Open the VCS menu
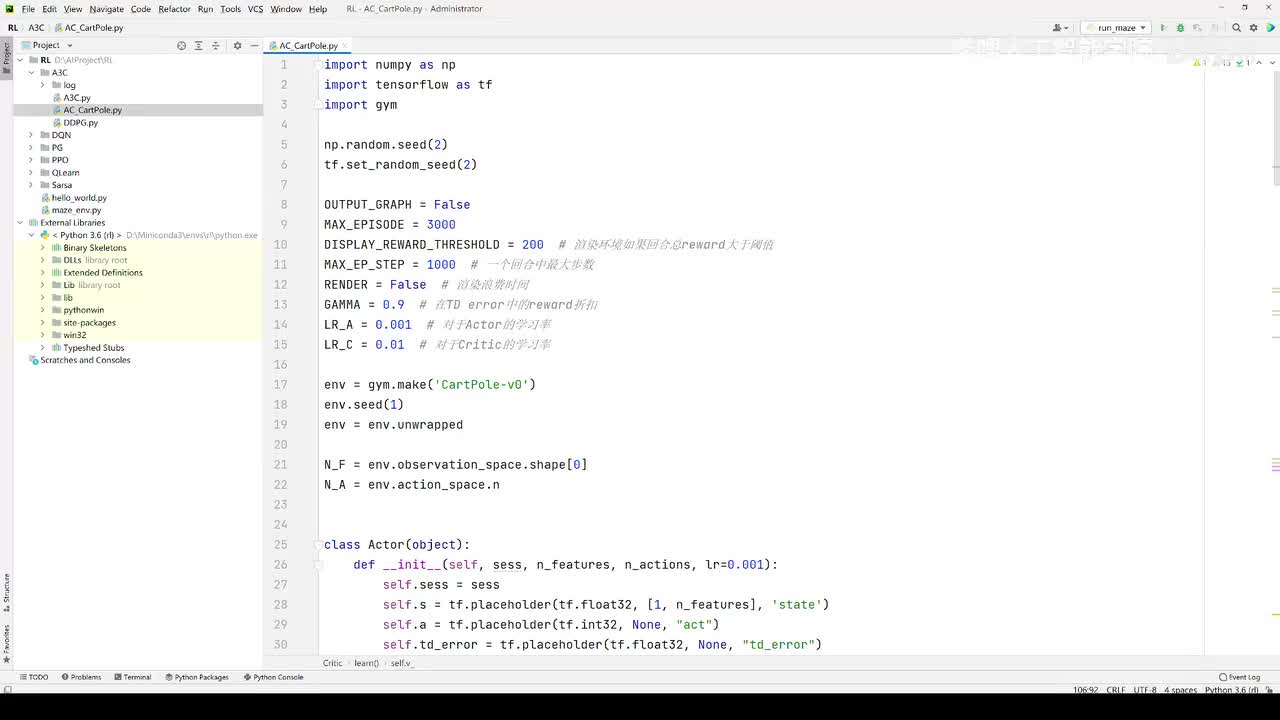This screenshot has height=720, width=1280. click(255, 9)
